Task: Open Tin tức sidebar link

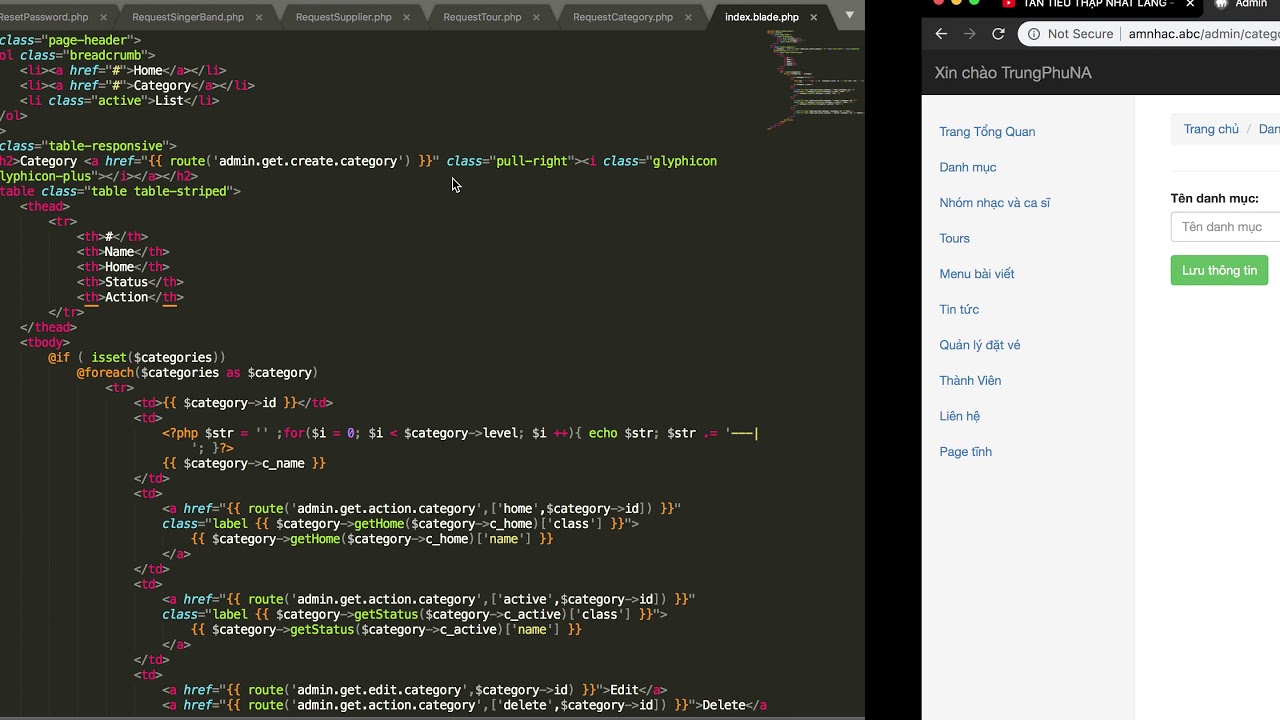Action: click(x=959, y=310)
